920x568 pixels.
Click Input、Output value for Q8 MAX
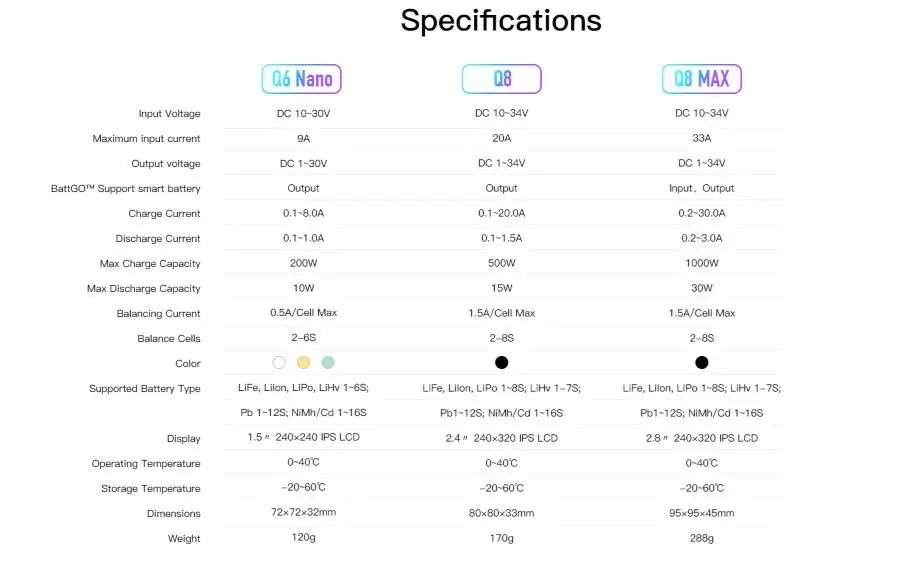pos(702,188)
